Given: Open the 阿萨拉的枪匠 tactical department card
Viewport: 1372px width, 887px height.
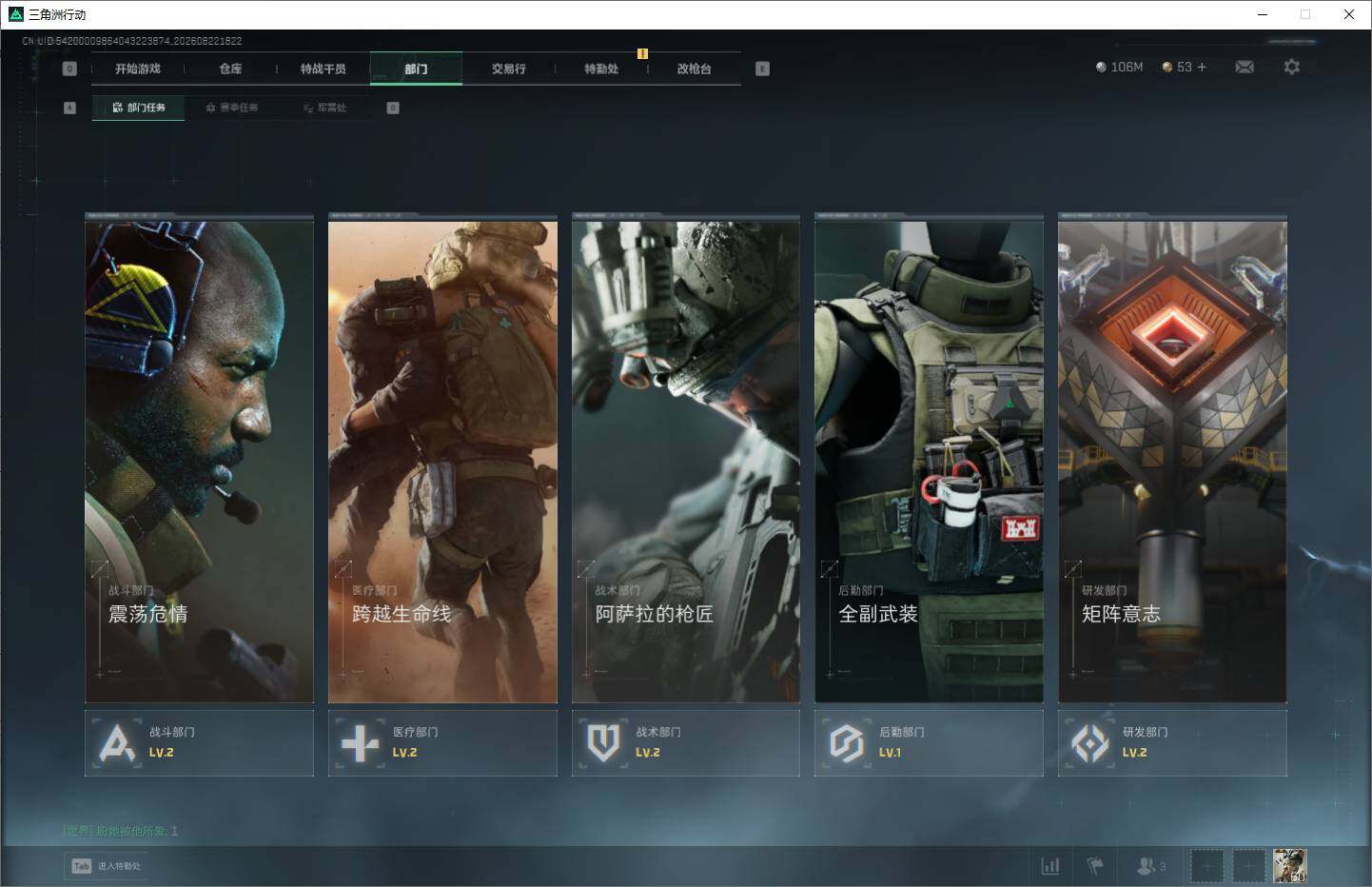Looking at the screenshot, I should [686, 458].
